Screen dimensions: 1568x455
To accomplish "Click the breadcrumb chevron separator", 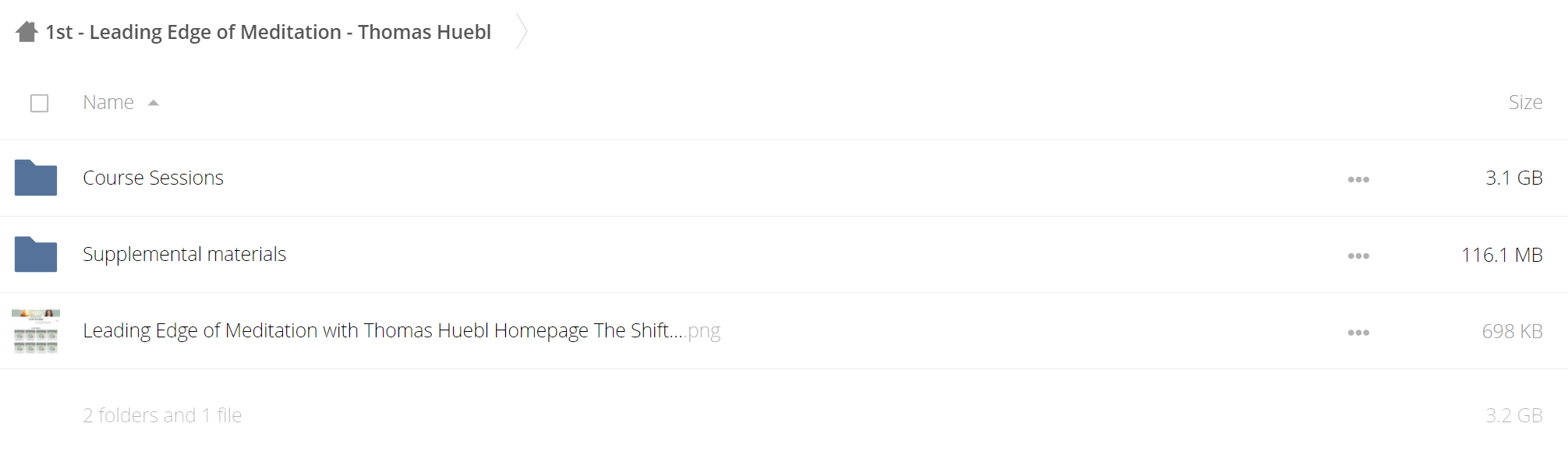I will pos(522,32).
